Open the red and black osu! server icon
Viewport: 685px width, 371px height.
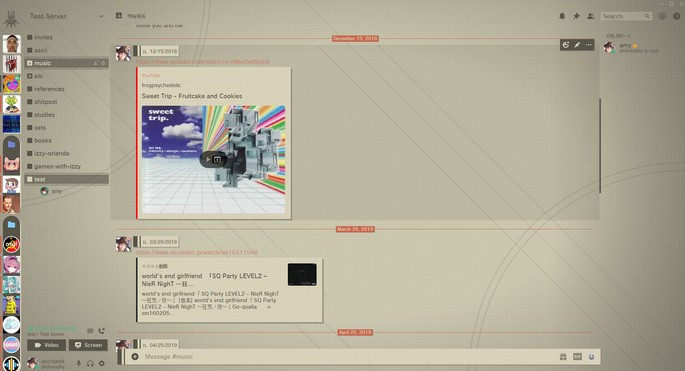(x=11, y=245)
